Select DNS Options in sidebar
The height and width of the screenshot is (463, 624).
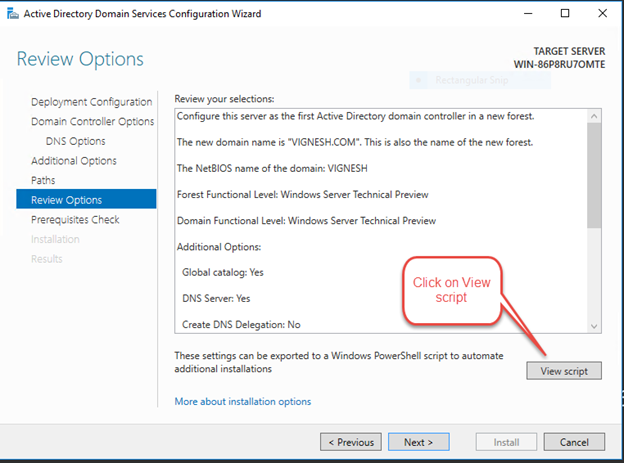pyautogui.click(x=75, y=141)
